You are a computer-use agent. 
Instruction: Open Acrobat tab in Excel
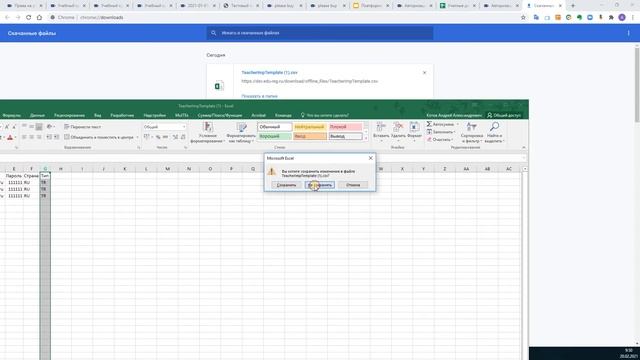pyautogui.click(x=258, y=116)
